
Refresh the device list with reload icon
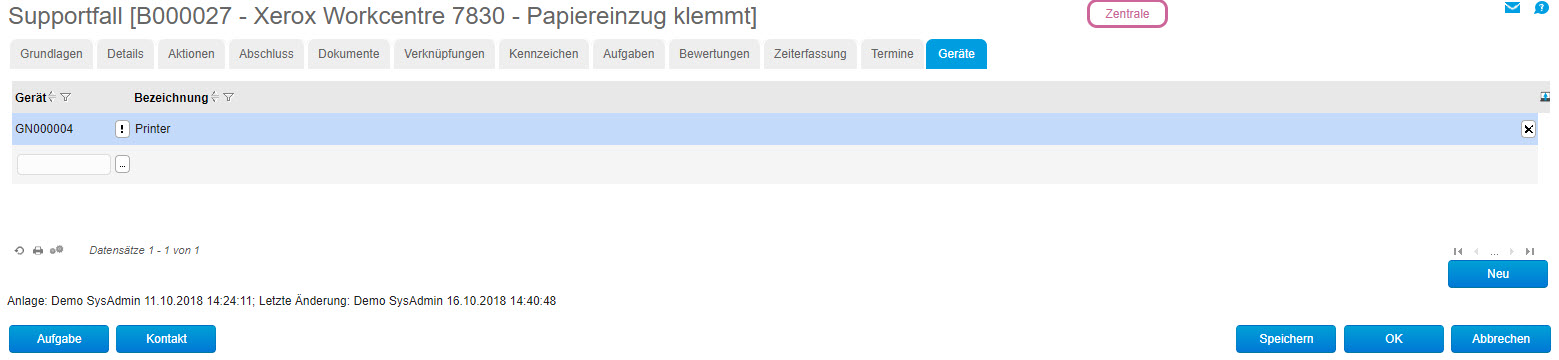point(19,250)
